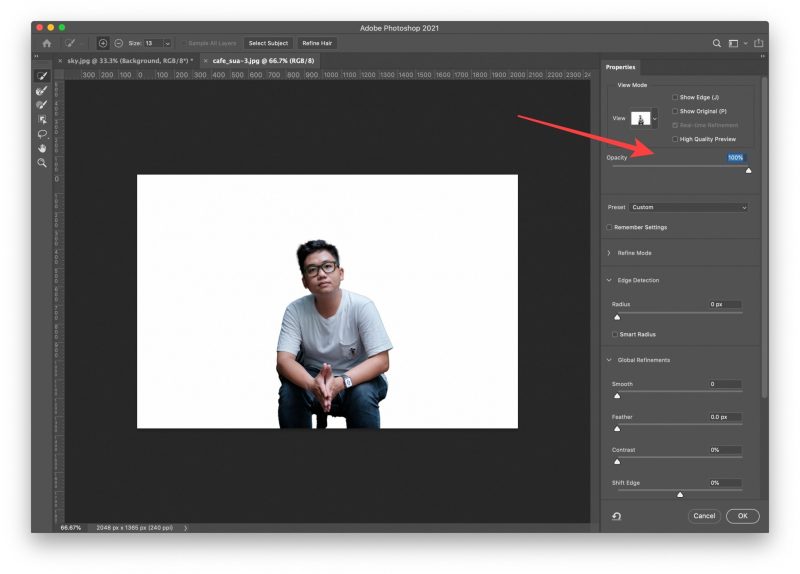Close the cafe_sua-3.jpg document tab
Screen dimensions: 800x574
pyautogui.click(x=206, y=61)
